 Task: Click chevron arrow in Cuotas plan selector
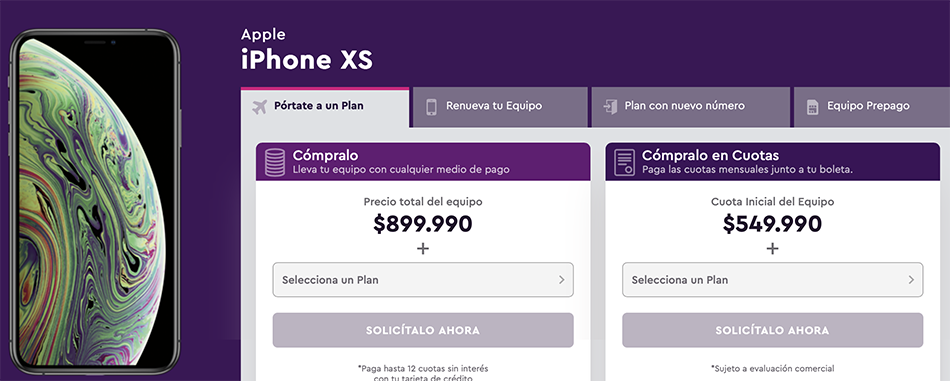point(911,280)
